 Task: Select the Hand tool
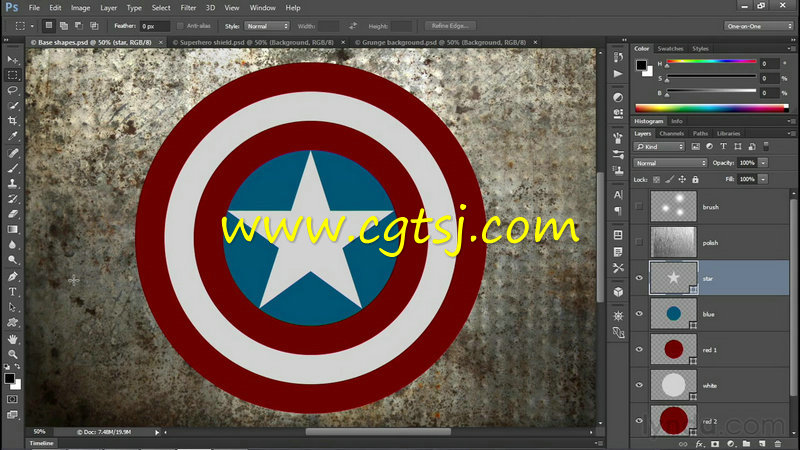click(x=13, y=339)
